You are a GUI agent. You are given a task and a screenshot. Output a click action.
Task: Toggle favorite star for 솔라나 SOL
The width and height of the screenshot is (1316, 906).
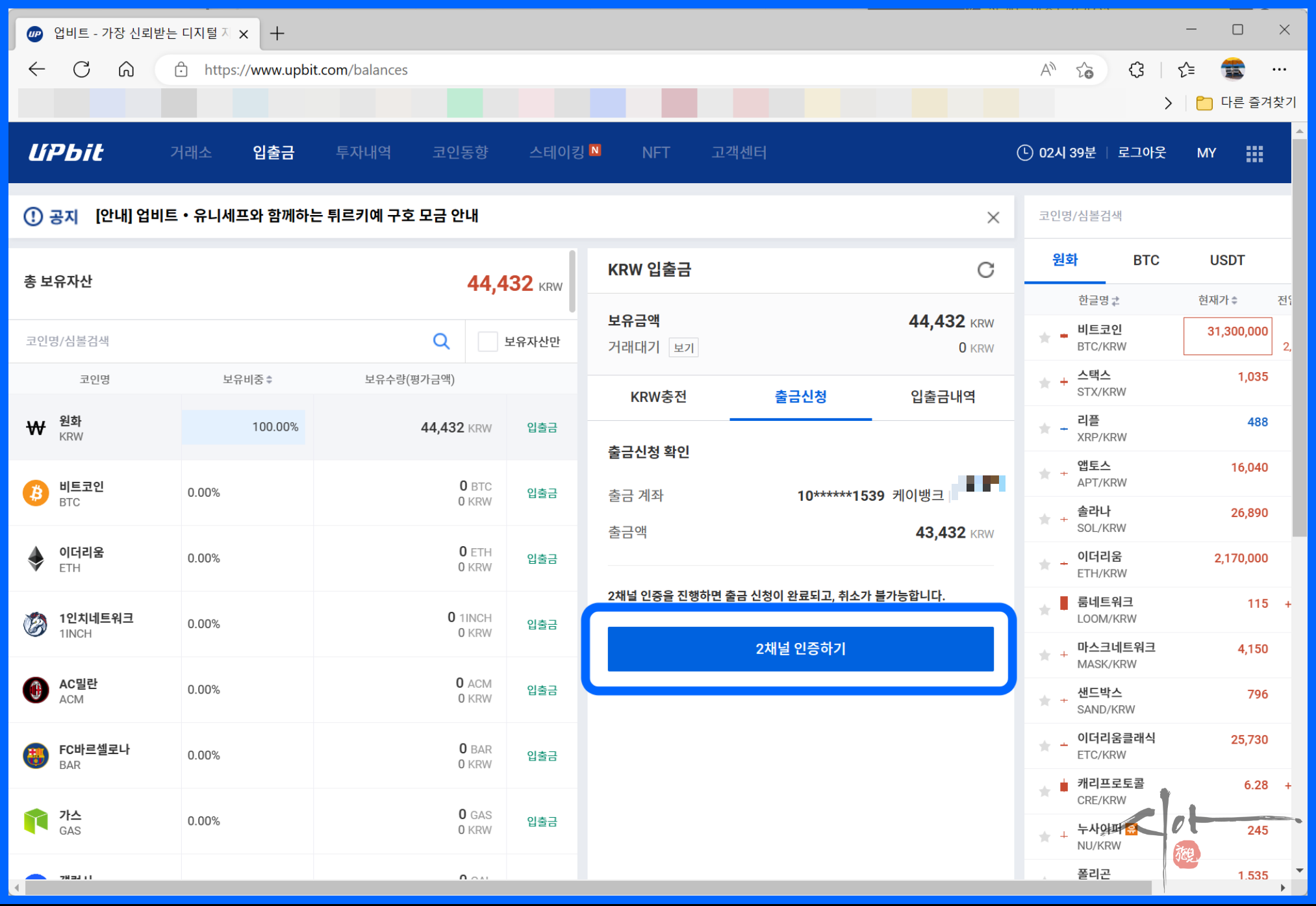point(1044,520)
